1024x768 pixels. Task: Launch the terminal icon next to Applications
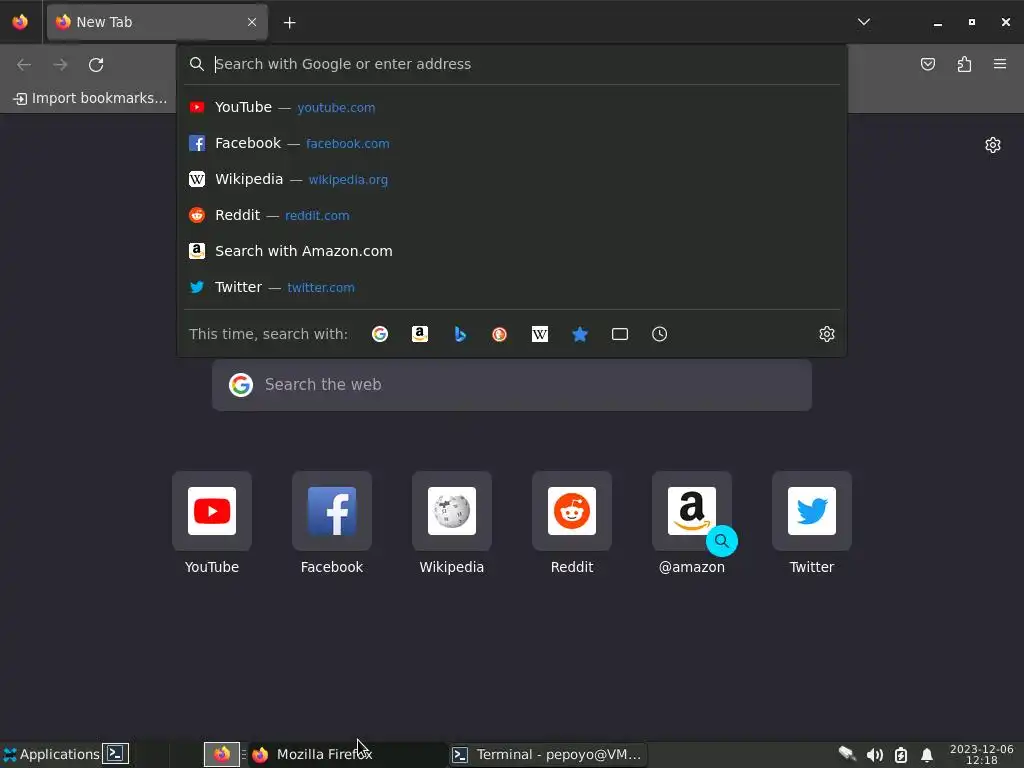pyautogui.click(x=115, y=754)
